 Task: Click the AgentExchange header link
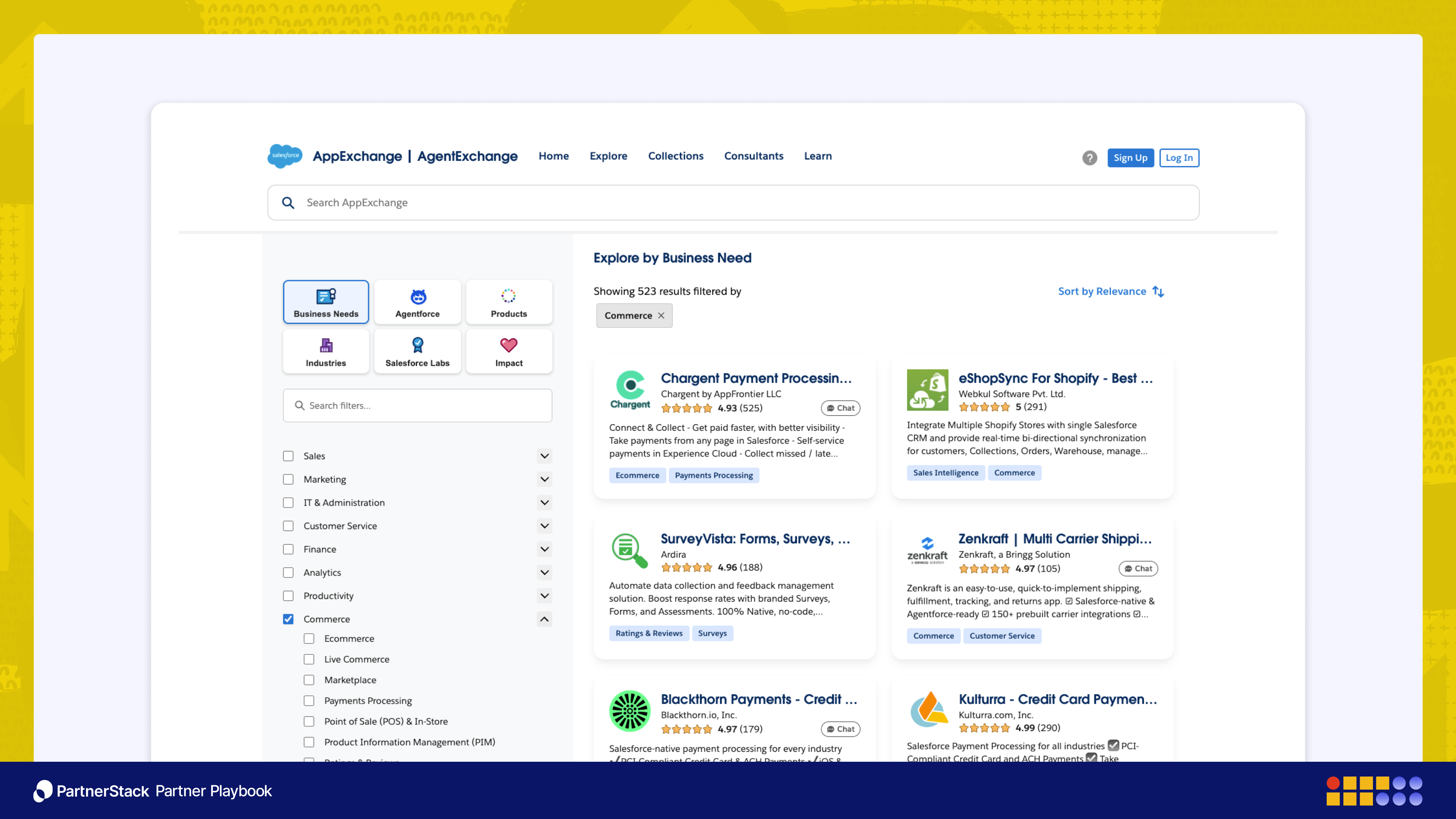click(468, 157)
